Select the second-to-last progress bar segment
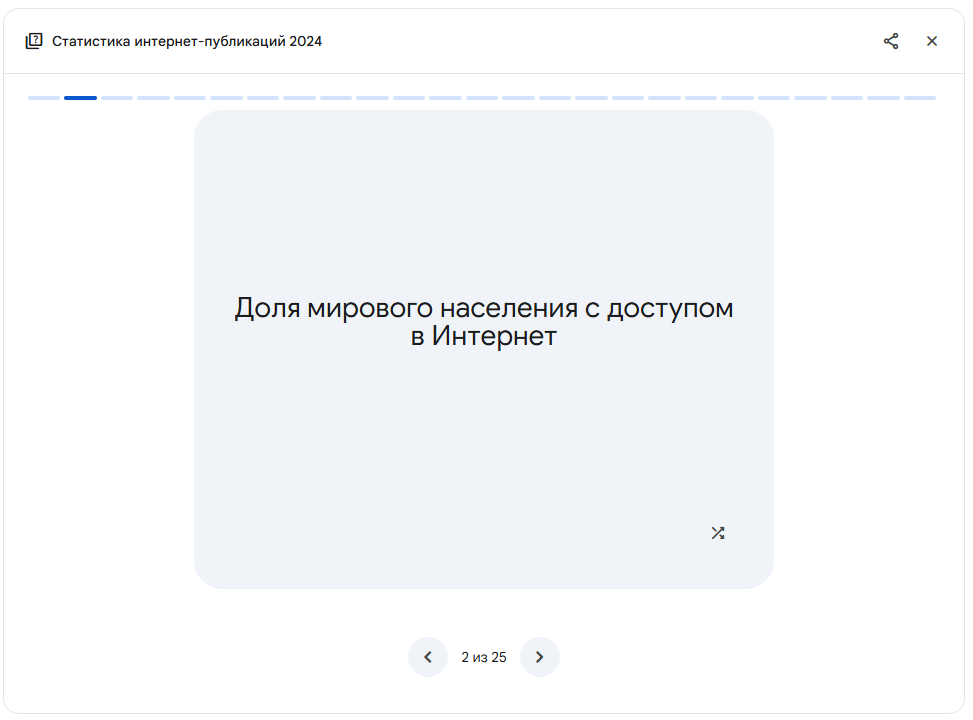The width and height of the screenshot is (973, 720). [883, 98]
